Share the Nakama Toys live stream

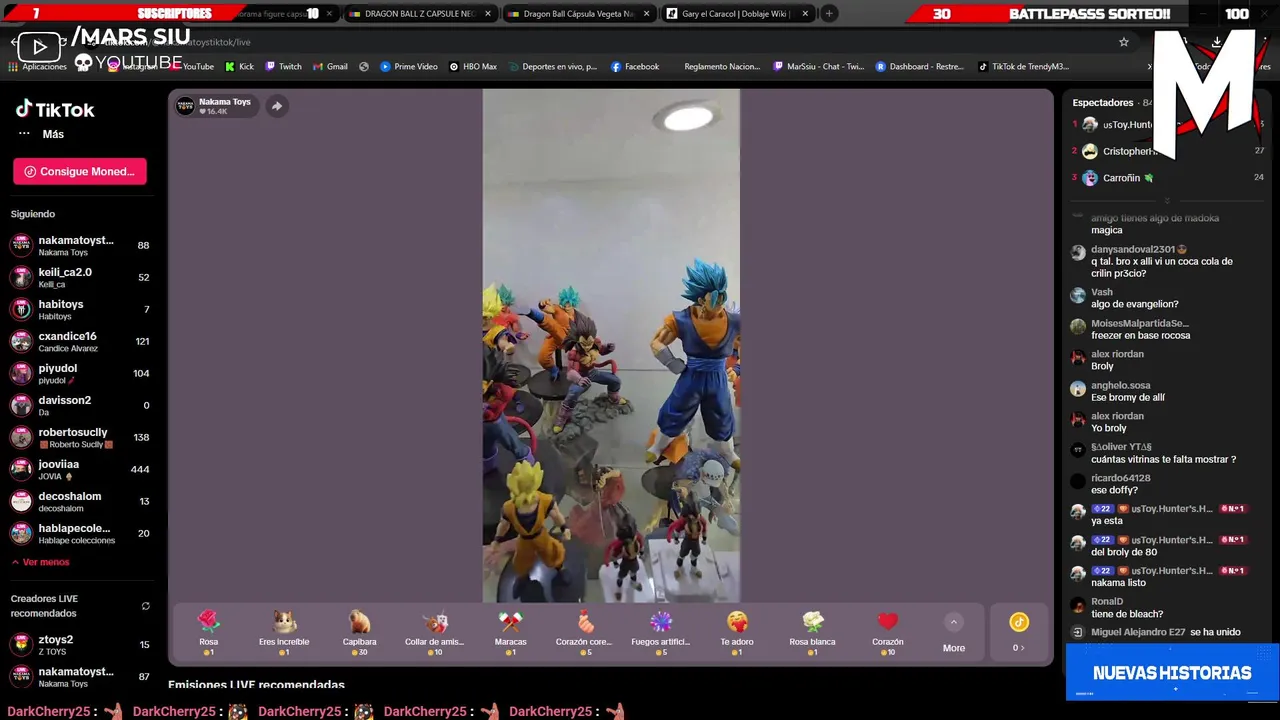click(x=277, y=106)
